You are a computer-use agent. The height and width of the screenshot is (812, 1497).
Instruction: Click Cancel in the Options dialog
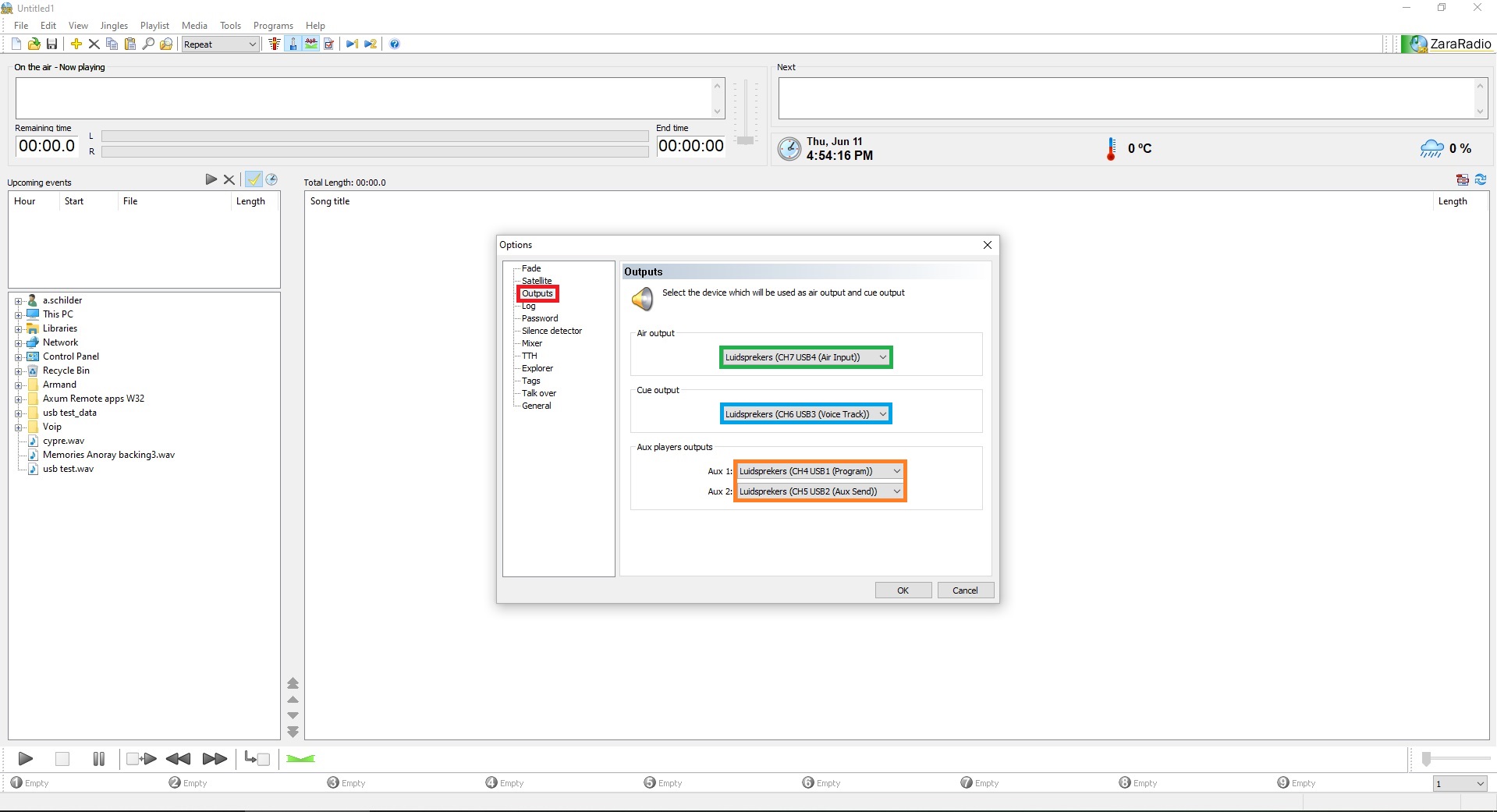pos(965,590)
